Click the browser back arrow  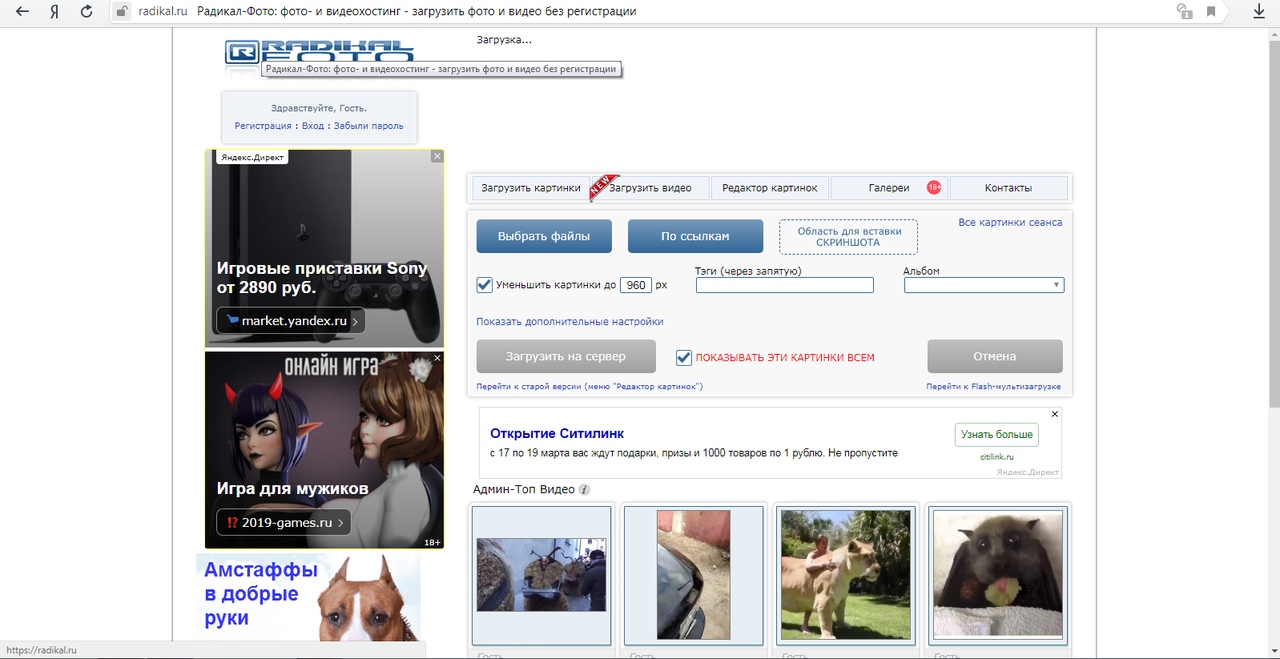point(22,12)
